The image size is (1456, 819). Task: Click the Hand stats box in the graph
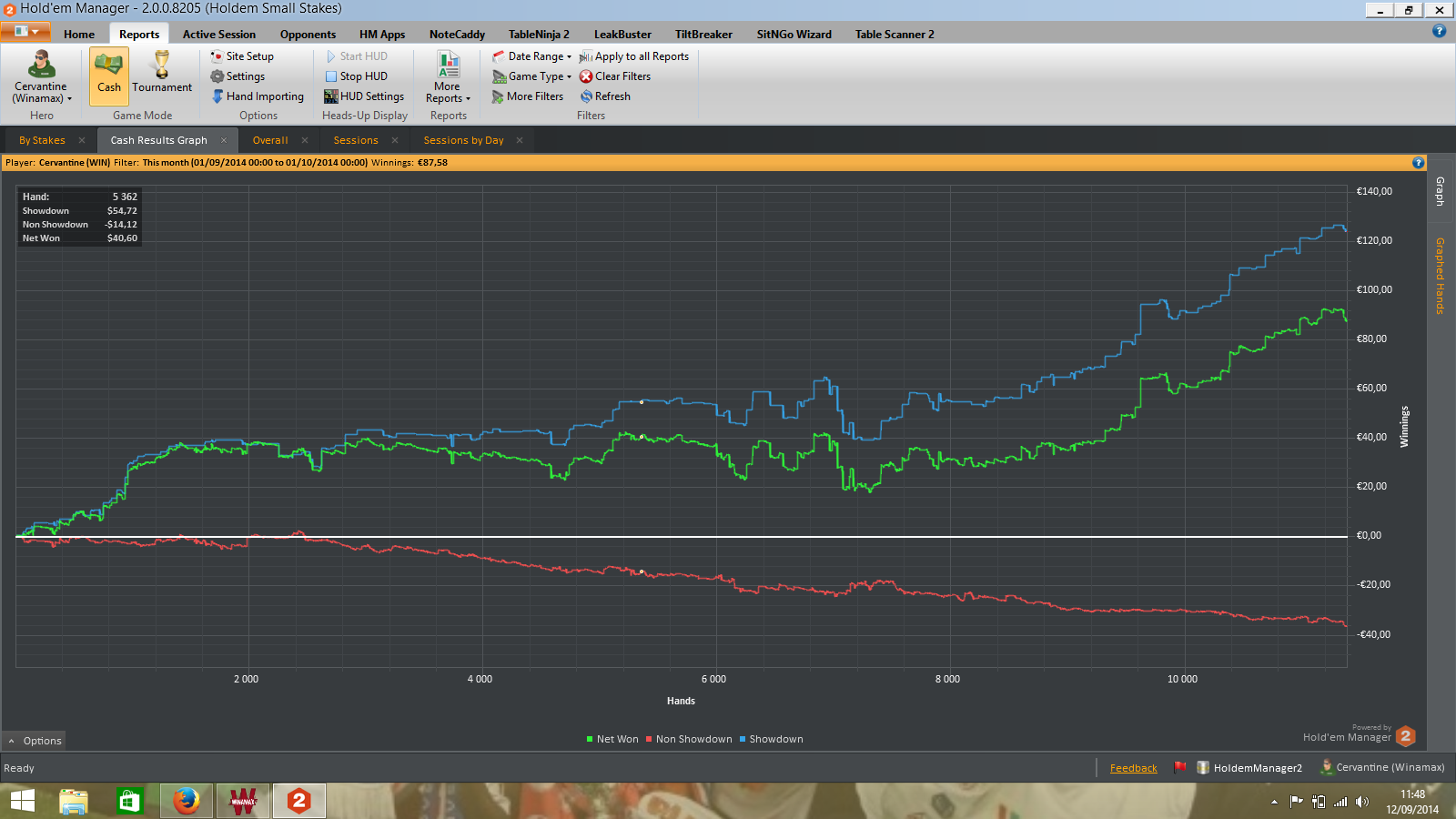[80, 217]
